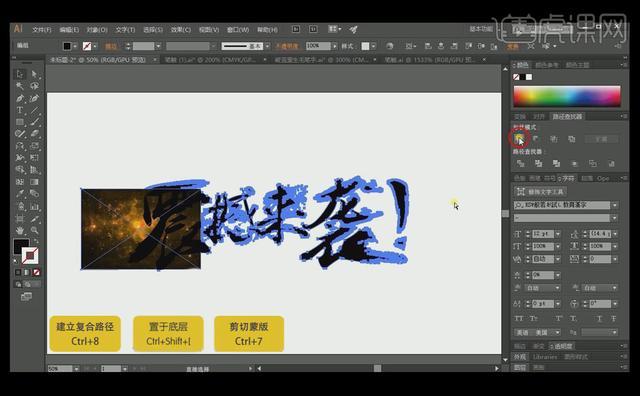Click the None swatch in Color panel
The height and width of the screenshot is (396, 640).
click(516, 77)
